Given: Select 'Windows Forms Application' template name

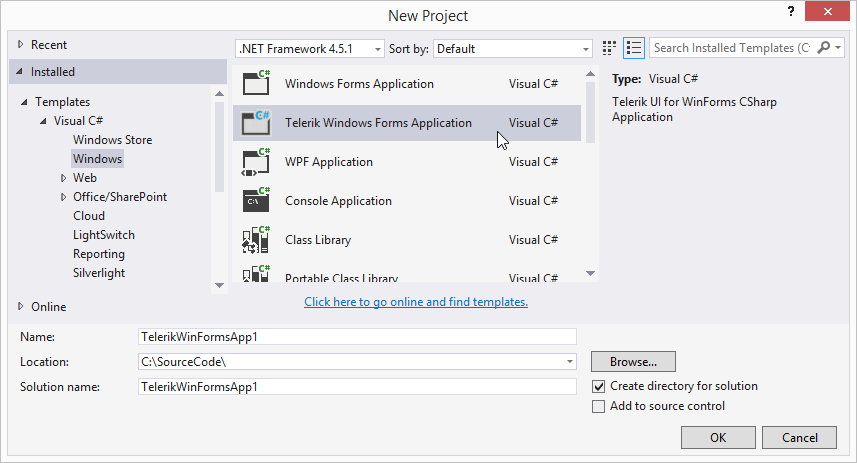Looking at the screenshot, I should 359,84.
